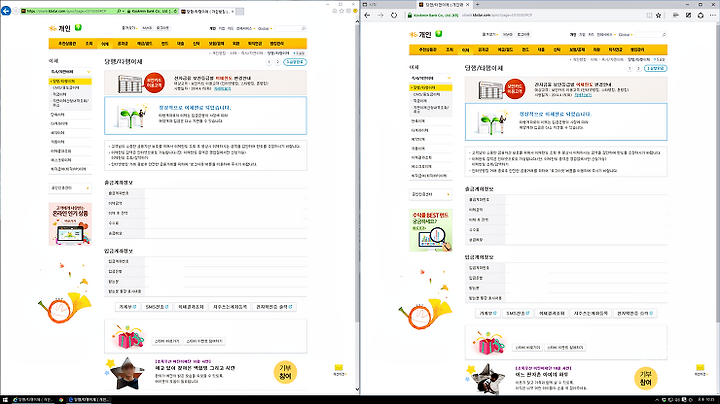
Task: Go forward in Internet Explorer window
Action: click(16, 11)
